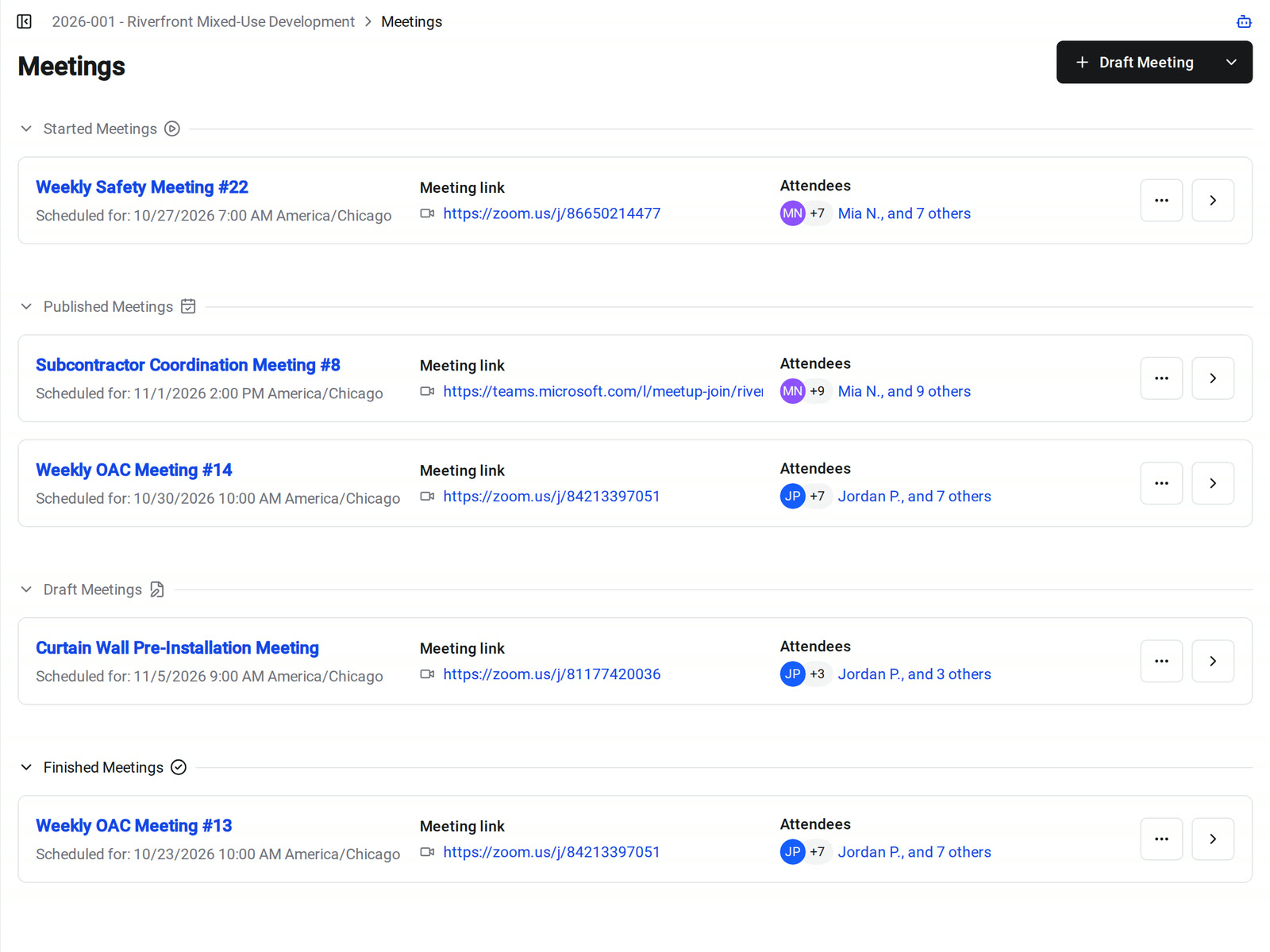Go to Riverfront Mixed-Use Development breadcrumb

click(203, 21)
